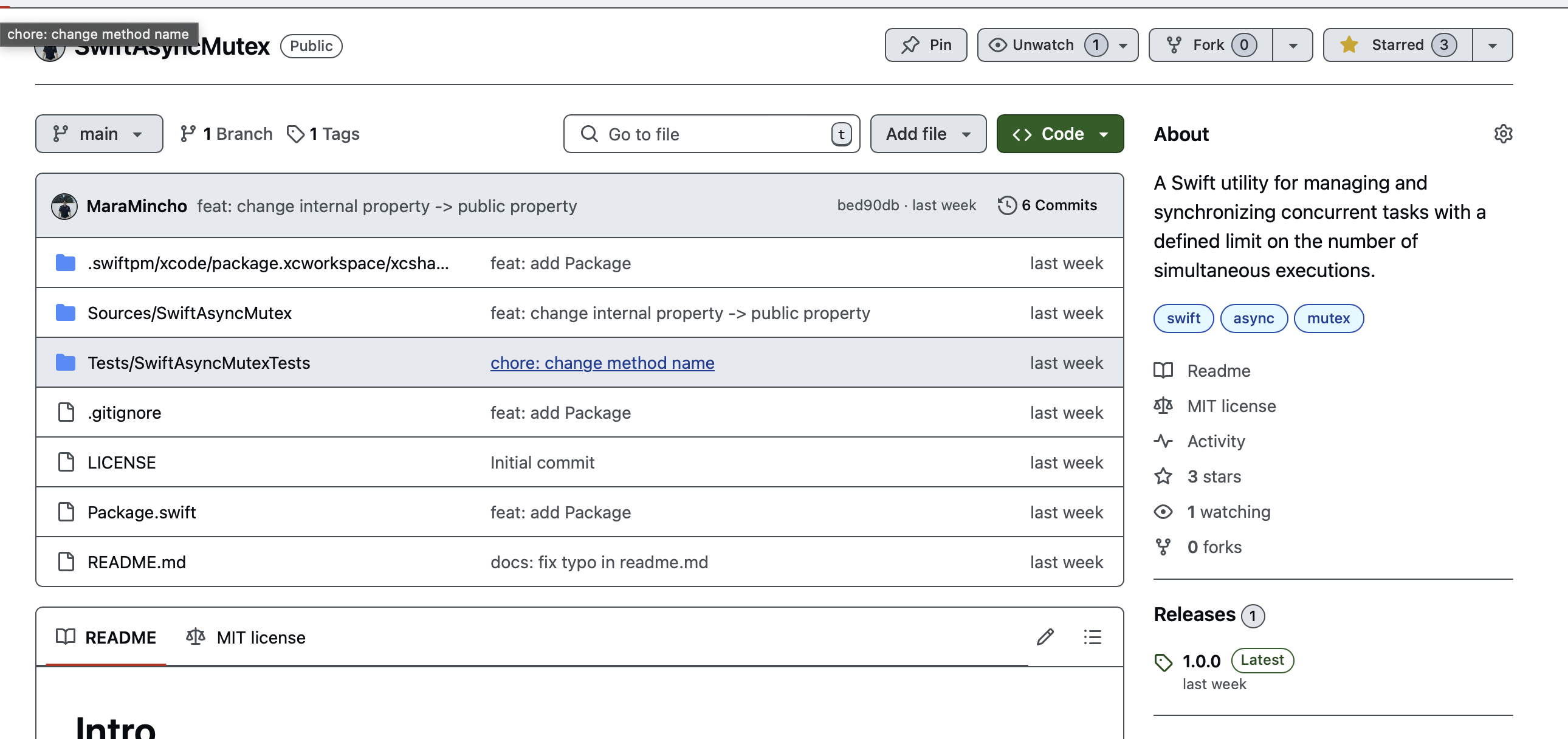Viewport: 1568px width, 739px height.
Task: Toggle the Pin repository button
Action: [925, 45]
